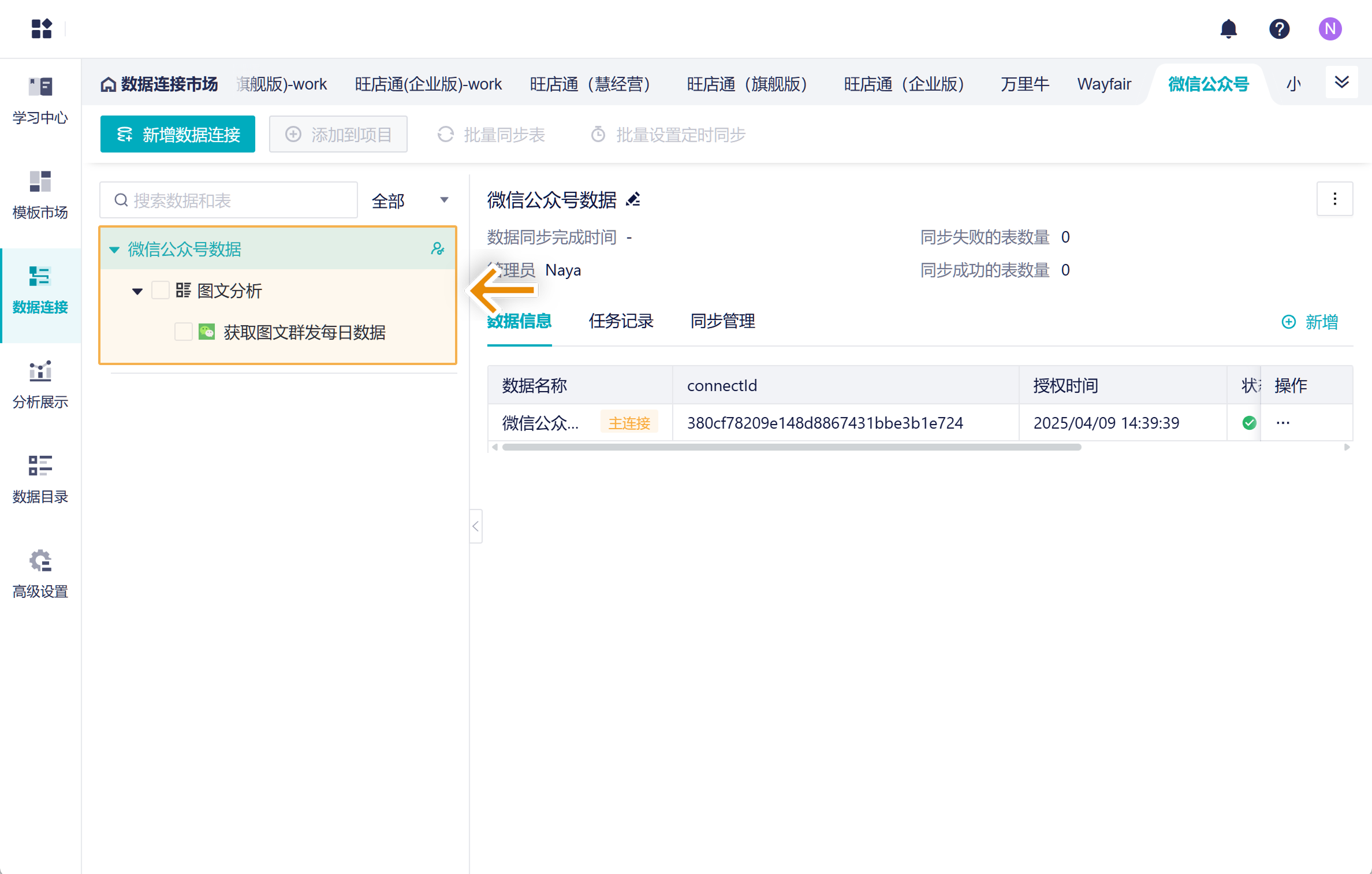
Task: Click the help question mark icon
Action: 1279,29
